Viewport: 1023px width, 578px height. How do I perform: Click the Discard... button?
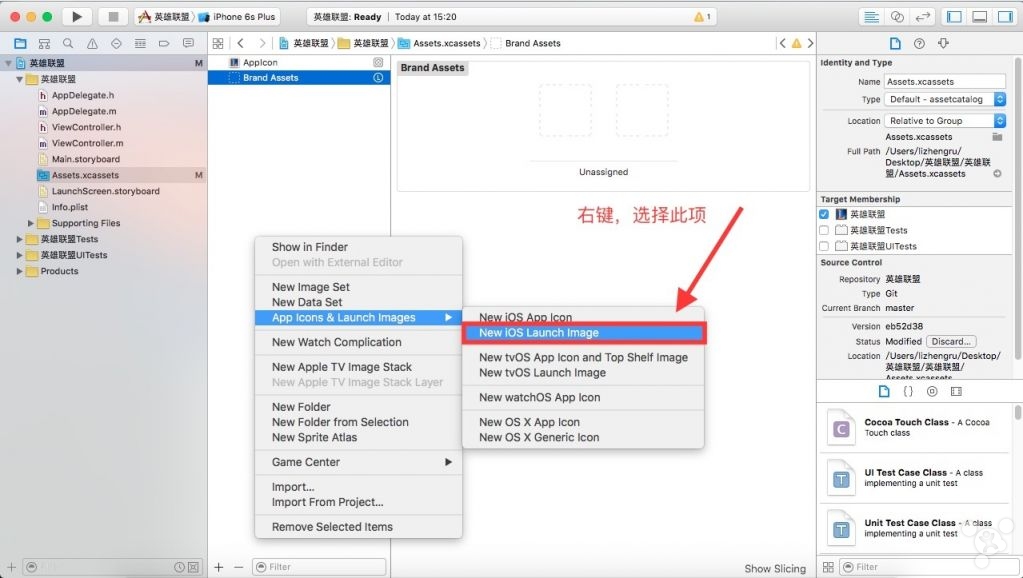[x=951, y=341]
